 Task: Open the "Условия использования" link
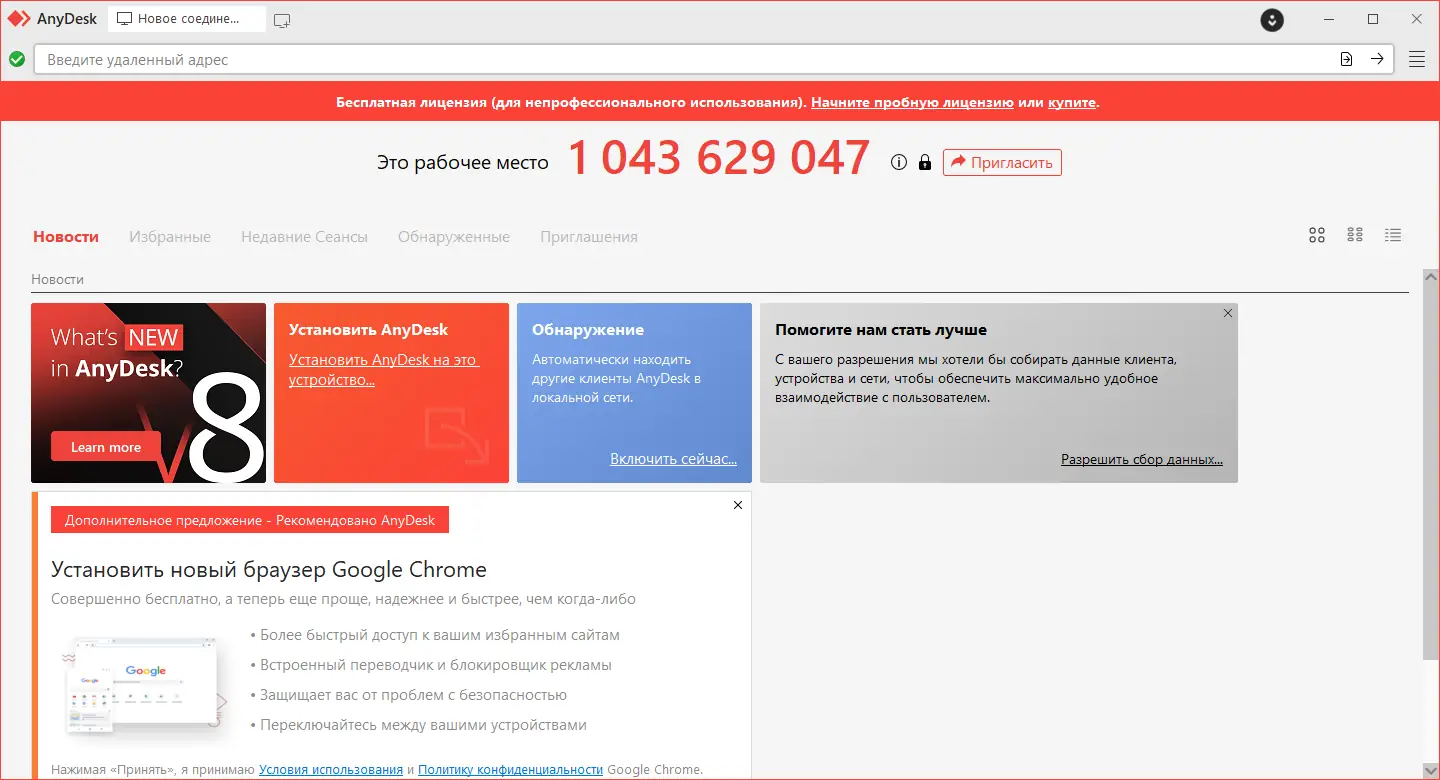pyautogui.click(x=331, y=769)
